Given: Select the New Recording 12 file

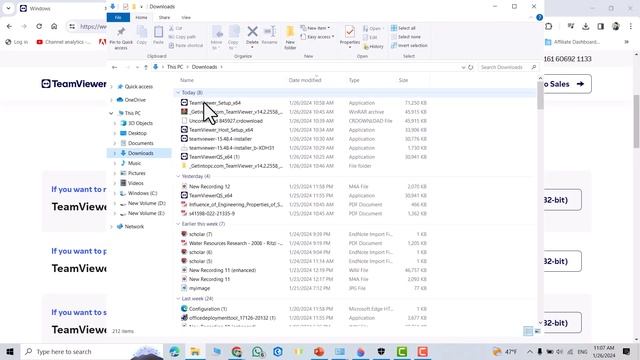Looking at the screenshot, I should (209, 187).
